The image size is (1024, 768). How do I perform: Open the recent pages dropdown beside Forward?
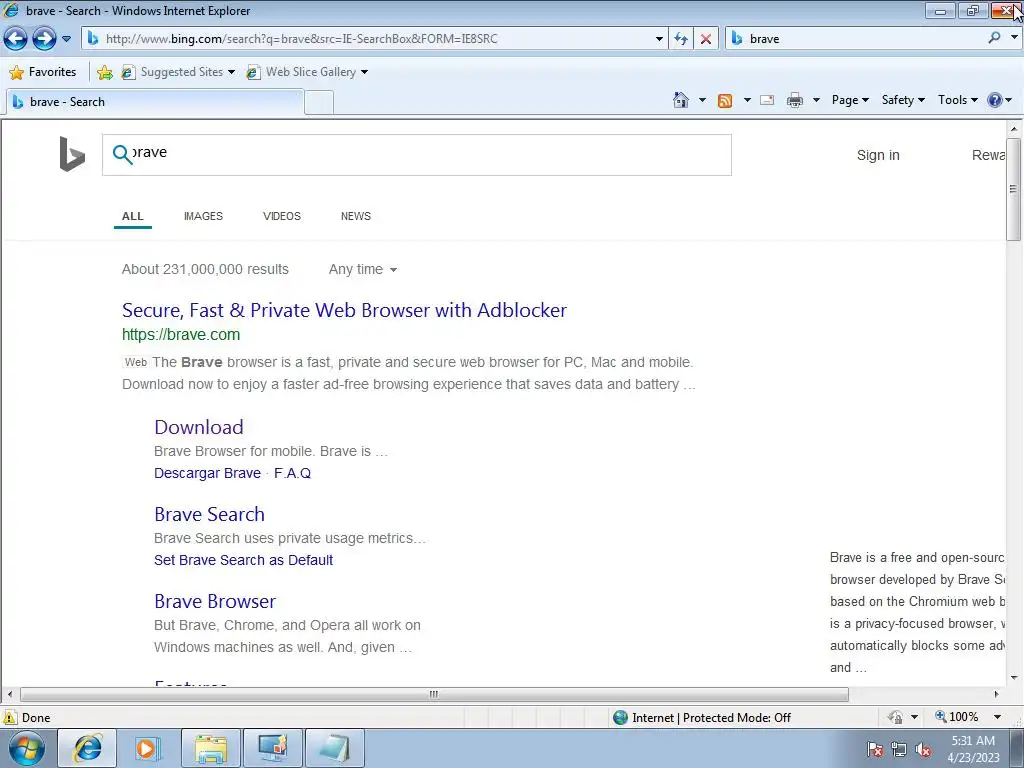(x=66, y=39)
